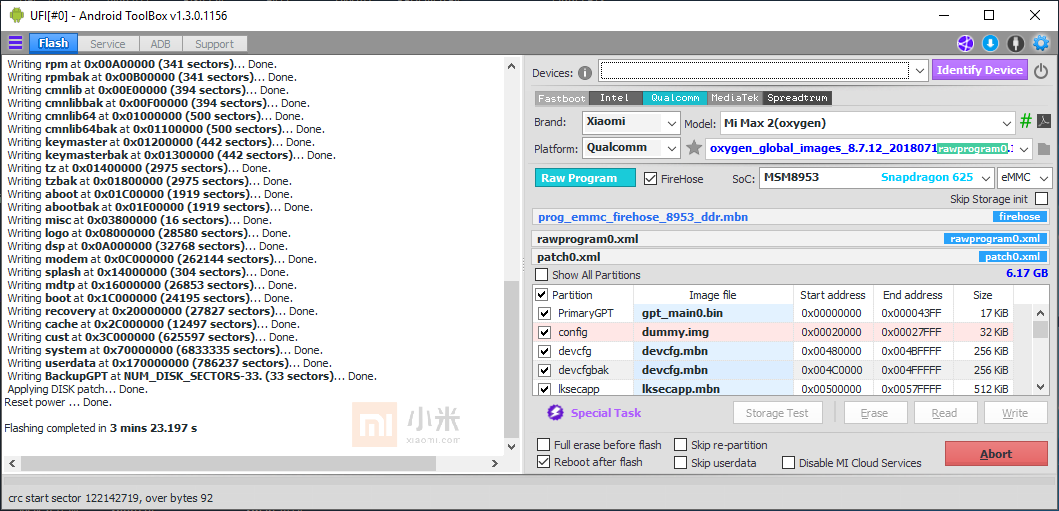Toggle the FireHose checkbox
1059x511 pixels.
click(x=650, y=179)
